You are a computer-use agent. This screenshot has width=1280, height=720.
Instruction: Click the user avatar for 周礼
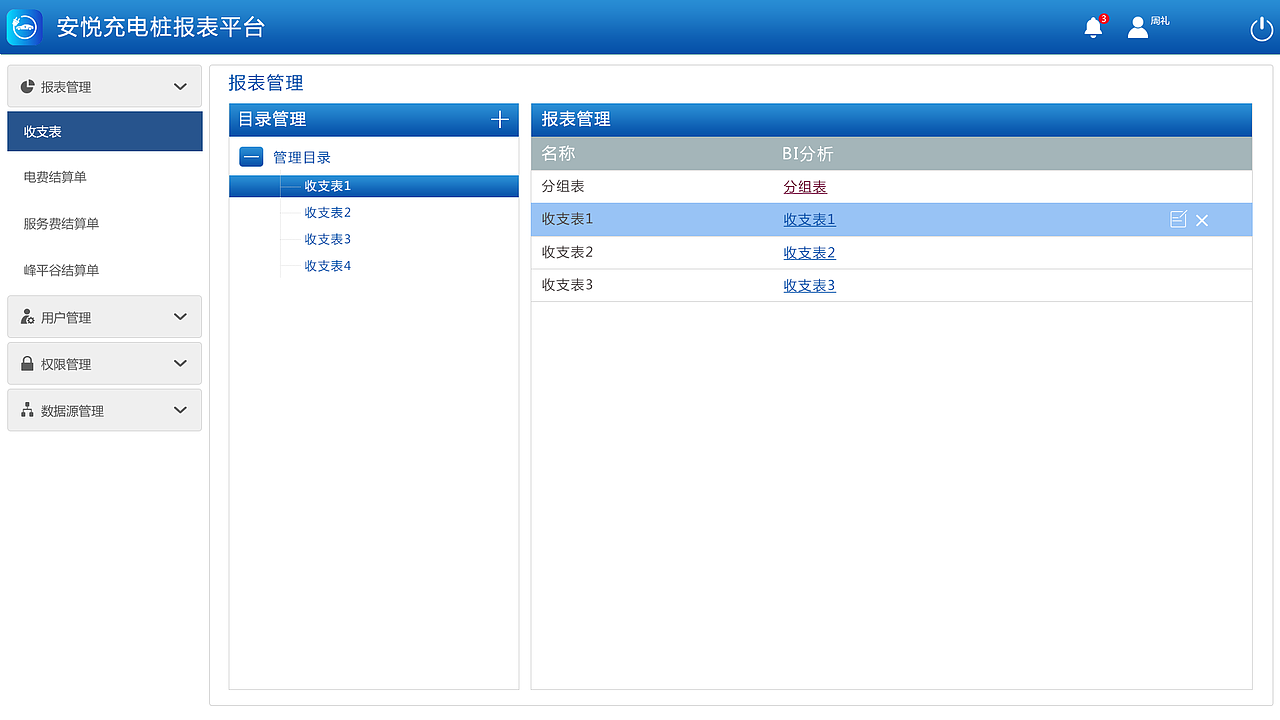(x=1137, y=27)
